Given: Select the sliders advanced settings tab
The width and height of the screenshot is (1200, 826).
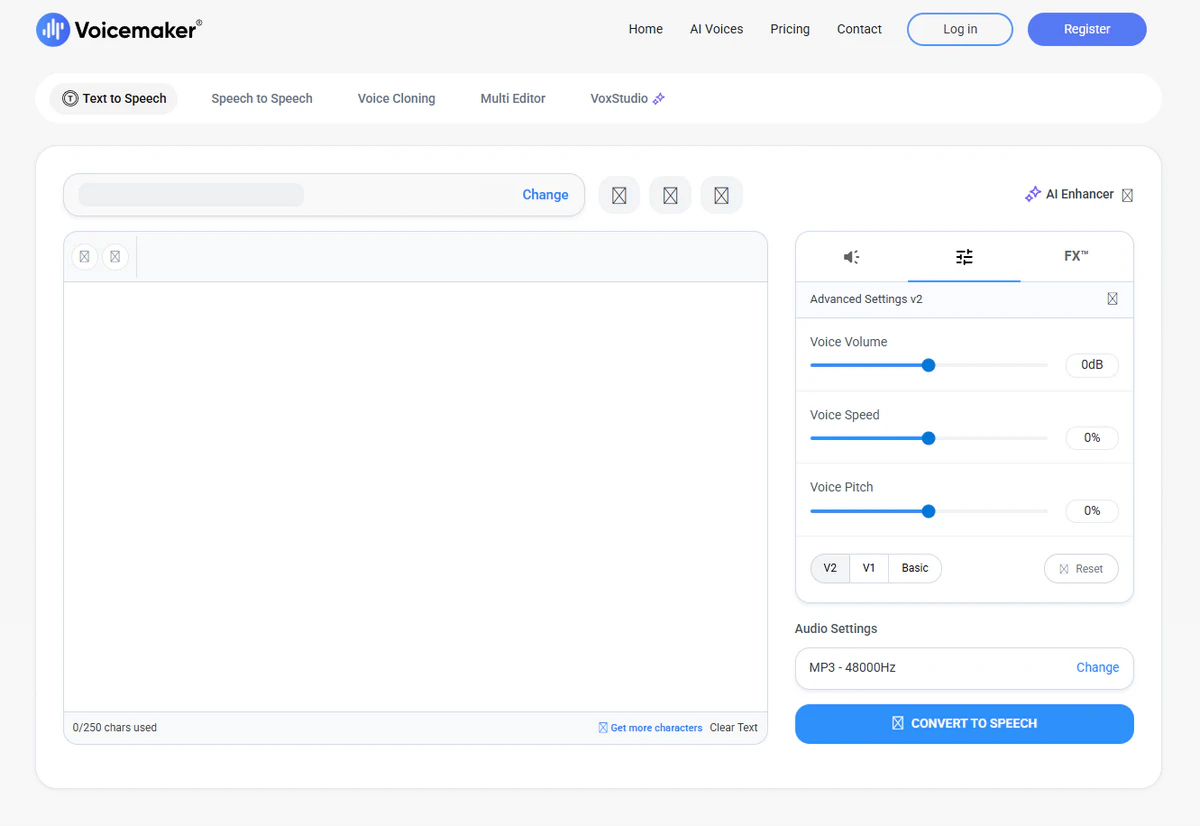Looking at the screenshot, I should (964, 257).
